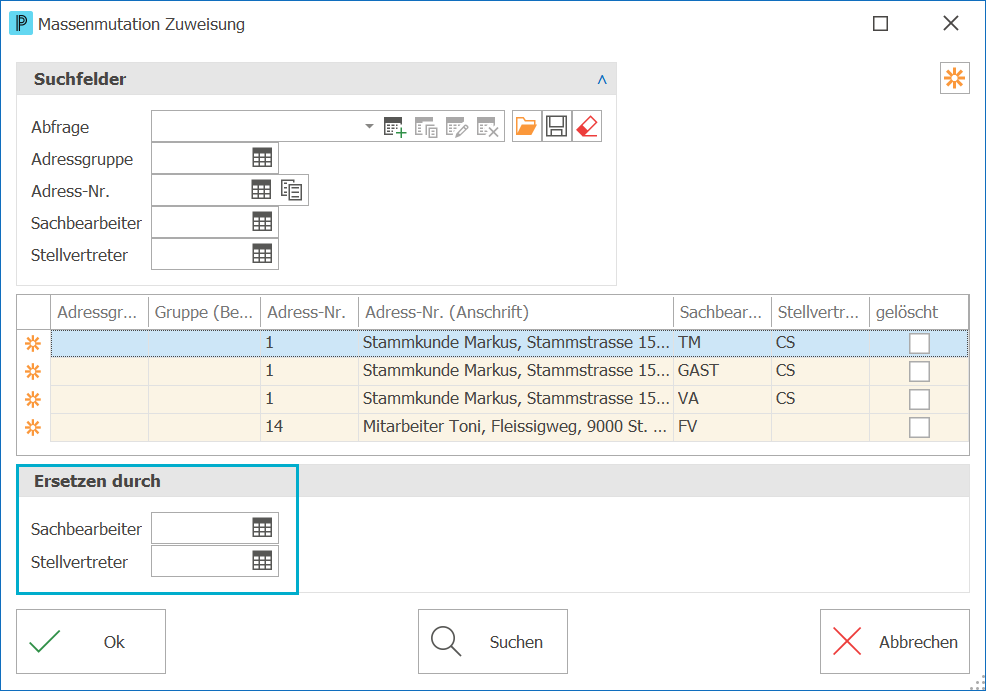This screenshot has height=691, width=986.
Task: Open Adressgruppe lookup grid icon
Action: pyautogui.click(x=262, y=158)
